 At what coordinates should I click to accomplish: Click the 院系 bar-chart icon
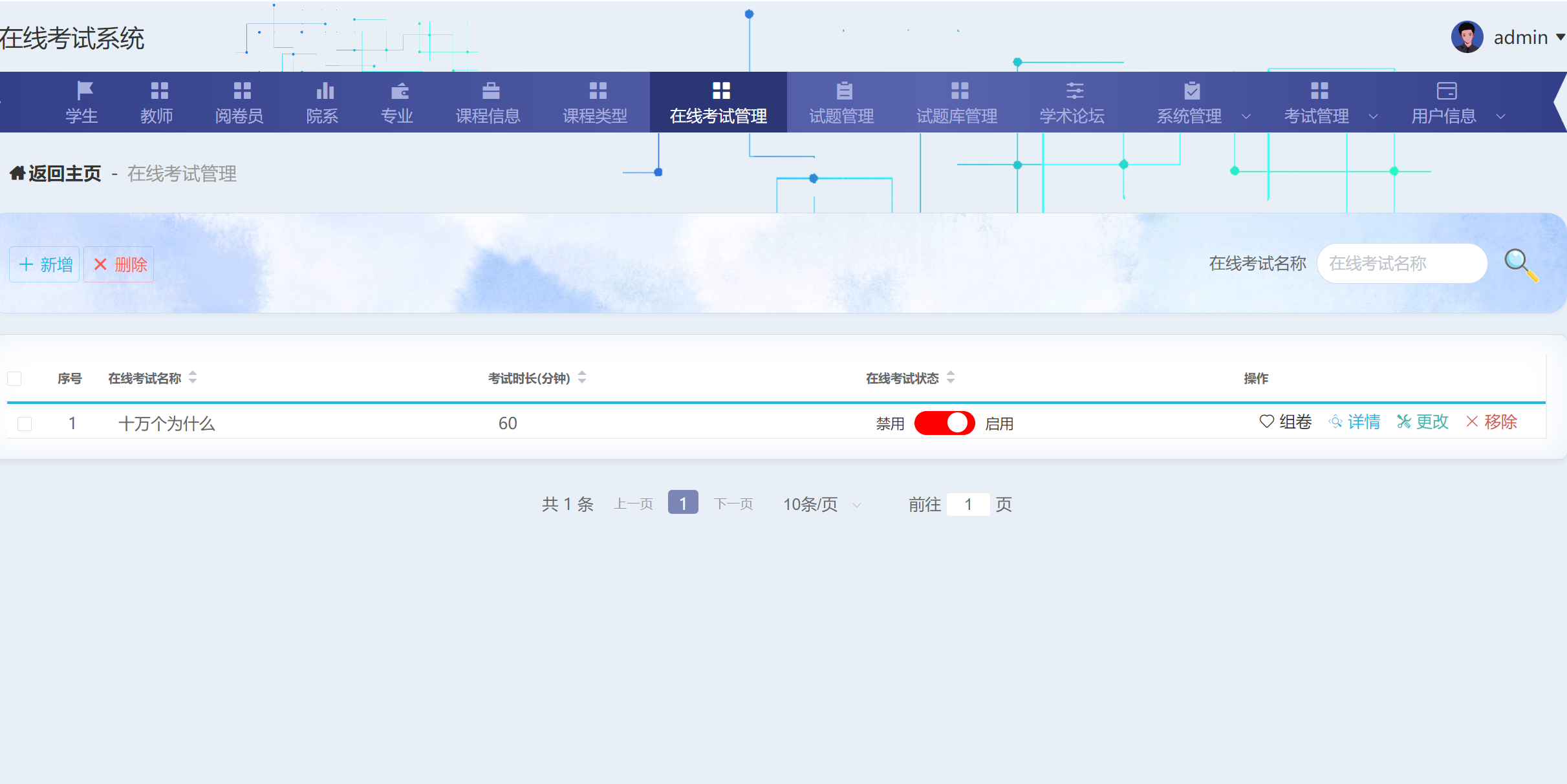[x=323, y=90]
